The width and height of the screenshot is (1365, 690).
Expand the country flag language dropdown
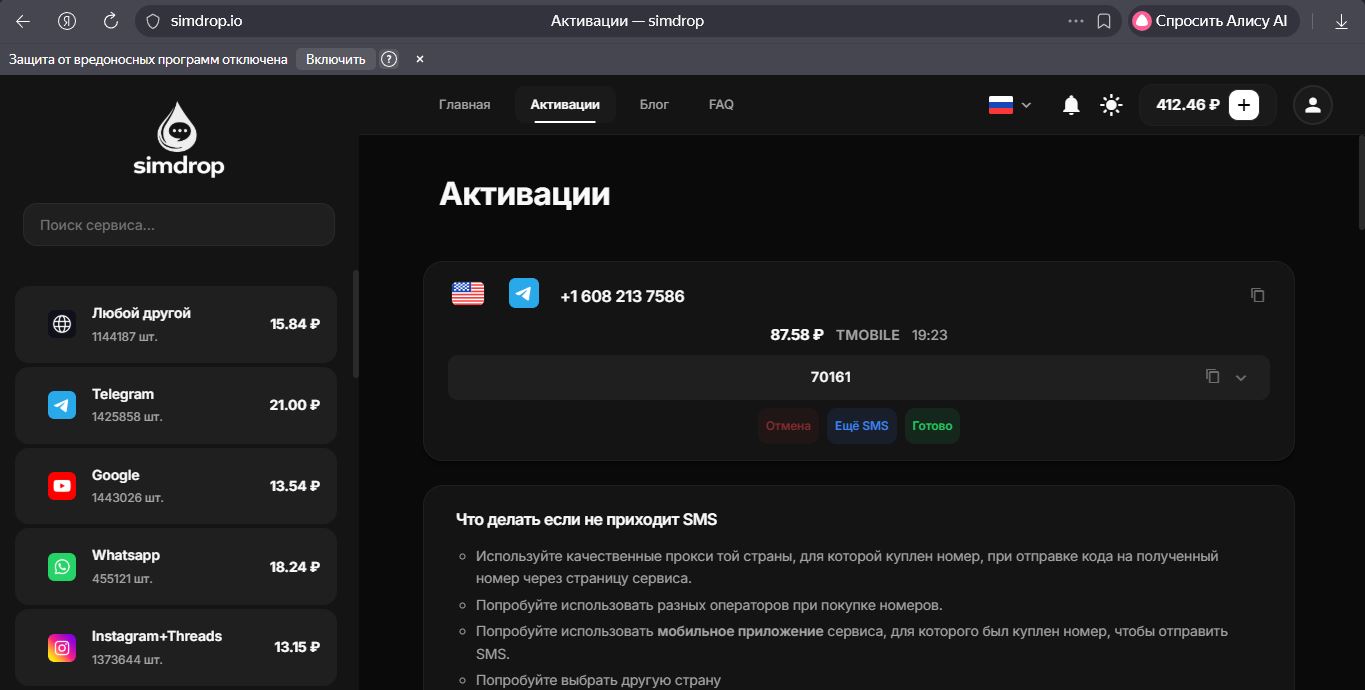[1009, 104]
